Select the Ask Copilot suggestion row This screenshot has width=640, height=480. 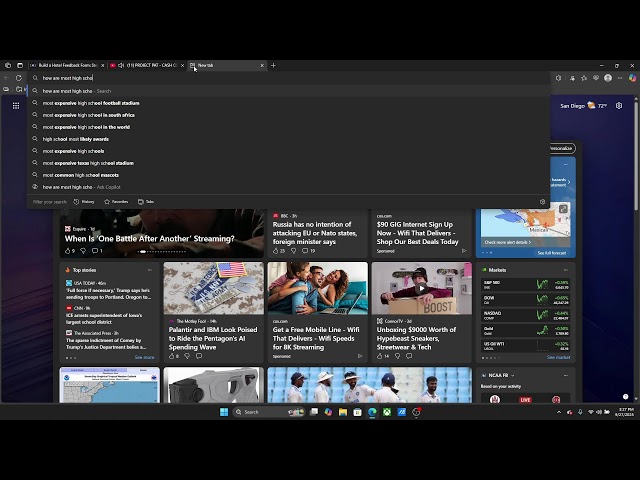(288, 187)
